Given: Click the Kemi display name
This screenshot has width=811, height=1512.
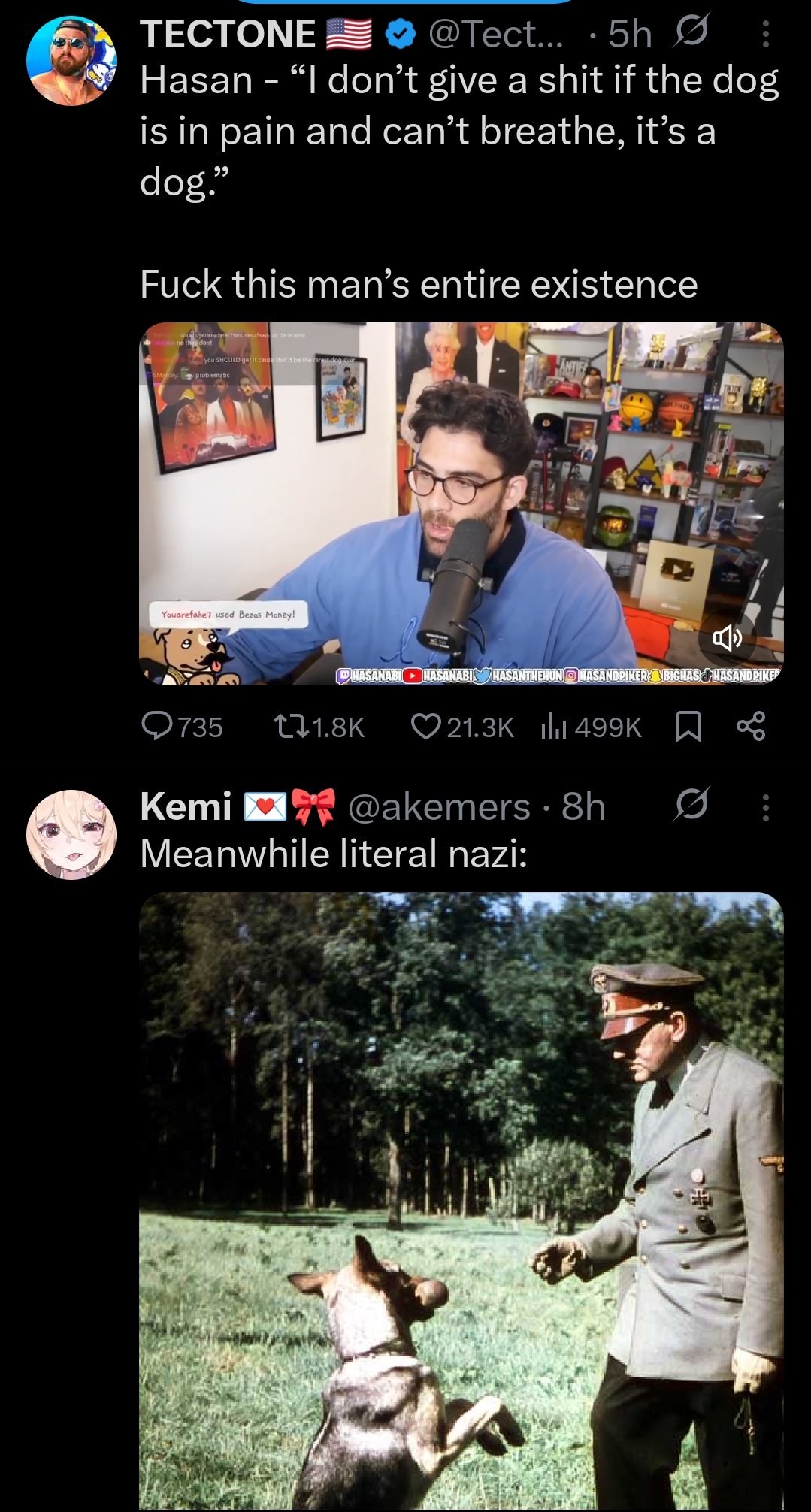Looking at the screenshot, I should (186, 807).
